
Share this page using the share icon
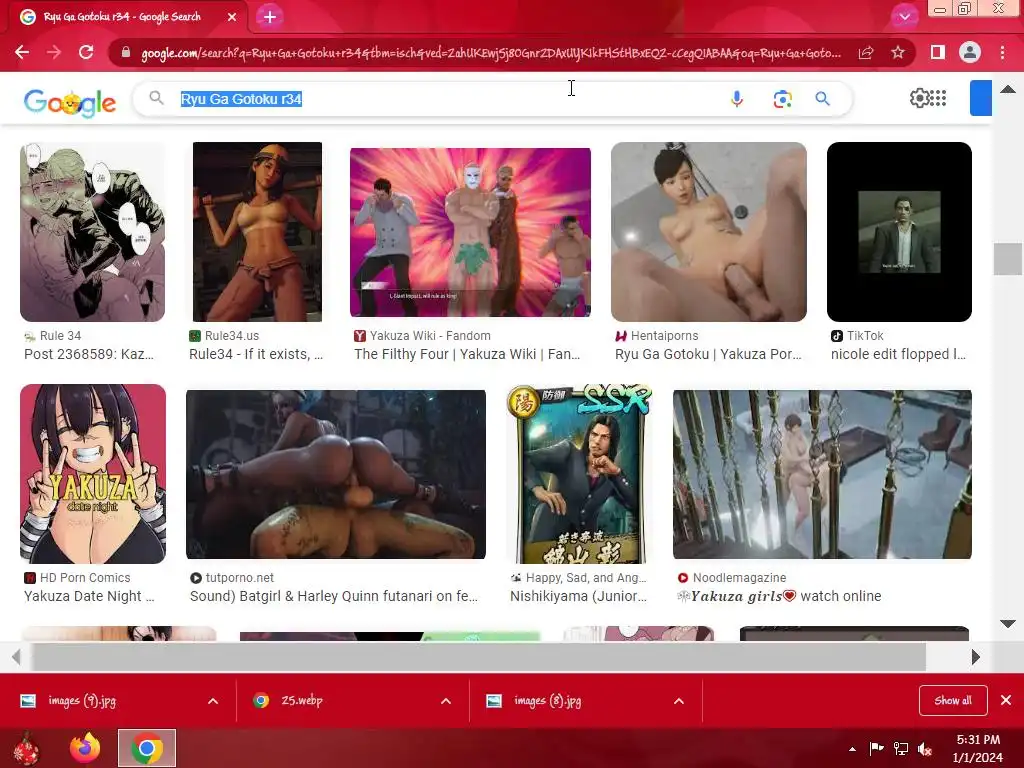point(866,52)
